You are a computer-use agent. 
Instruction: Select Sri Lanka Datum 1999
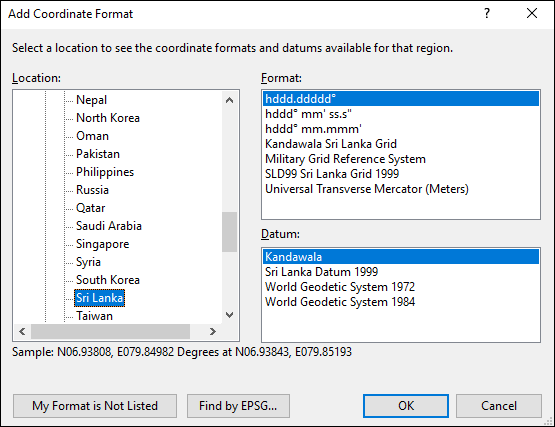401,272
